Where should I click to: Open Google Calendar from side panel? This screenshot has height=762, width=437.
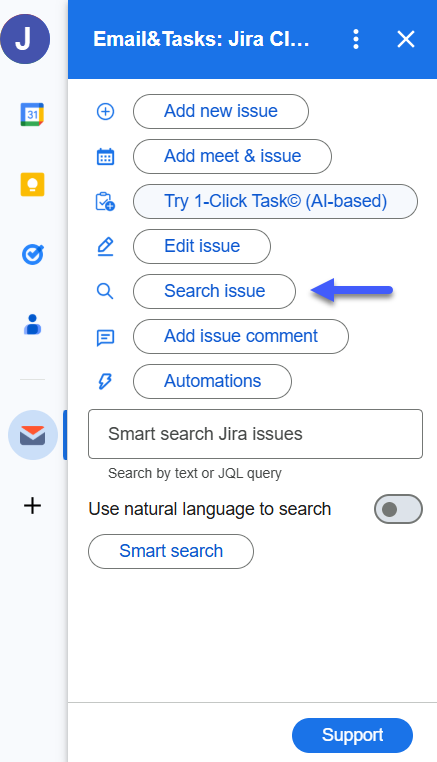point(32,114)
